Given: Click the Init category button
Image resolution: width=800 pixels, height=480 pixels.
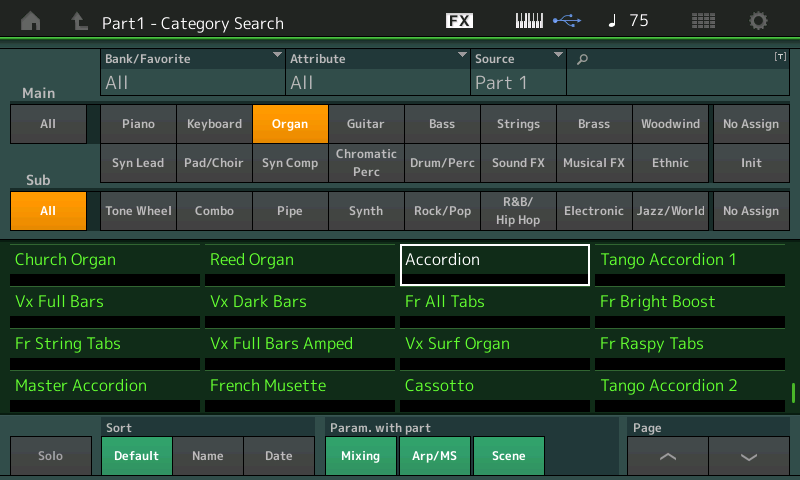Looking at the screenshot, I should 751,163.
